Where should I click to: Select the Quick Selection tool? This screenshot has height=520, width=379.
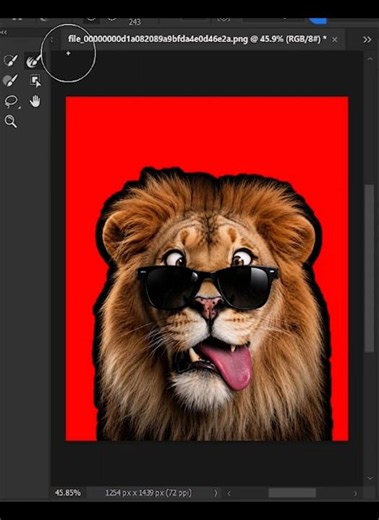point(11,61)
